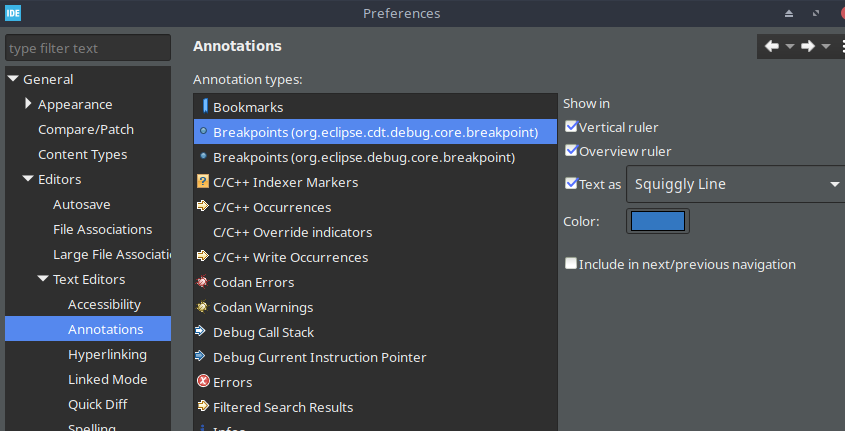Select Compare/Patch preference page

click(x=86, y=129)
